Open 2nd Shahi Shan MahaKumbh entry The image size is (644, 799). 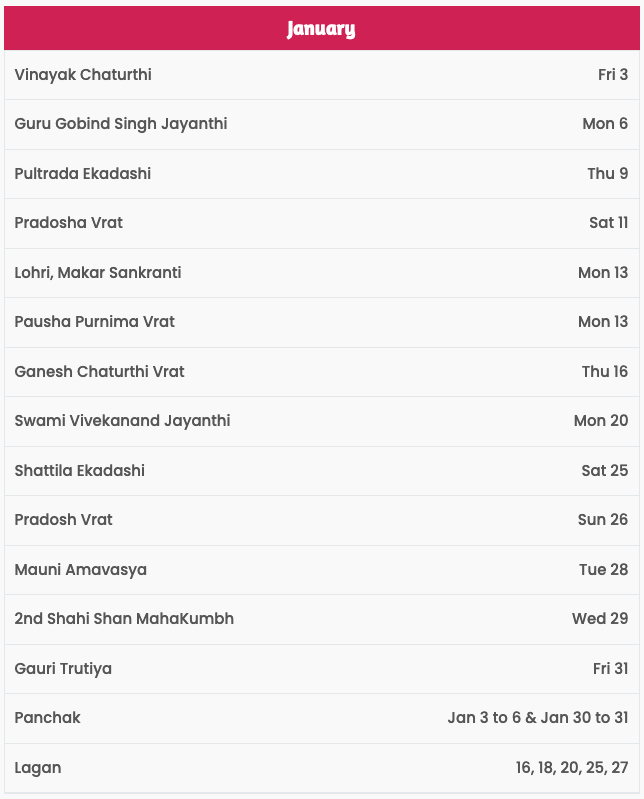tap(321, 619)
